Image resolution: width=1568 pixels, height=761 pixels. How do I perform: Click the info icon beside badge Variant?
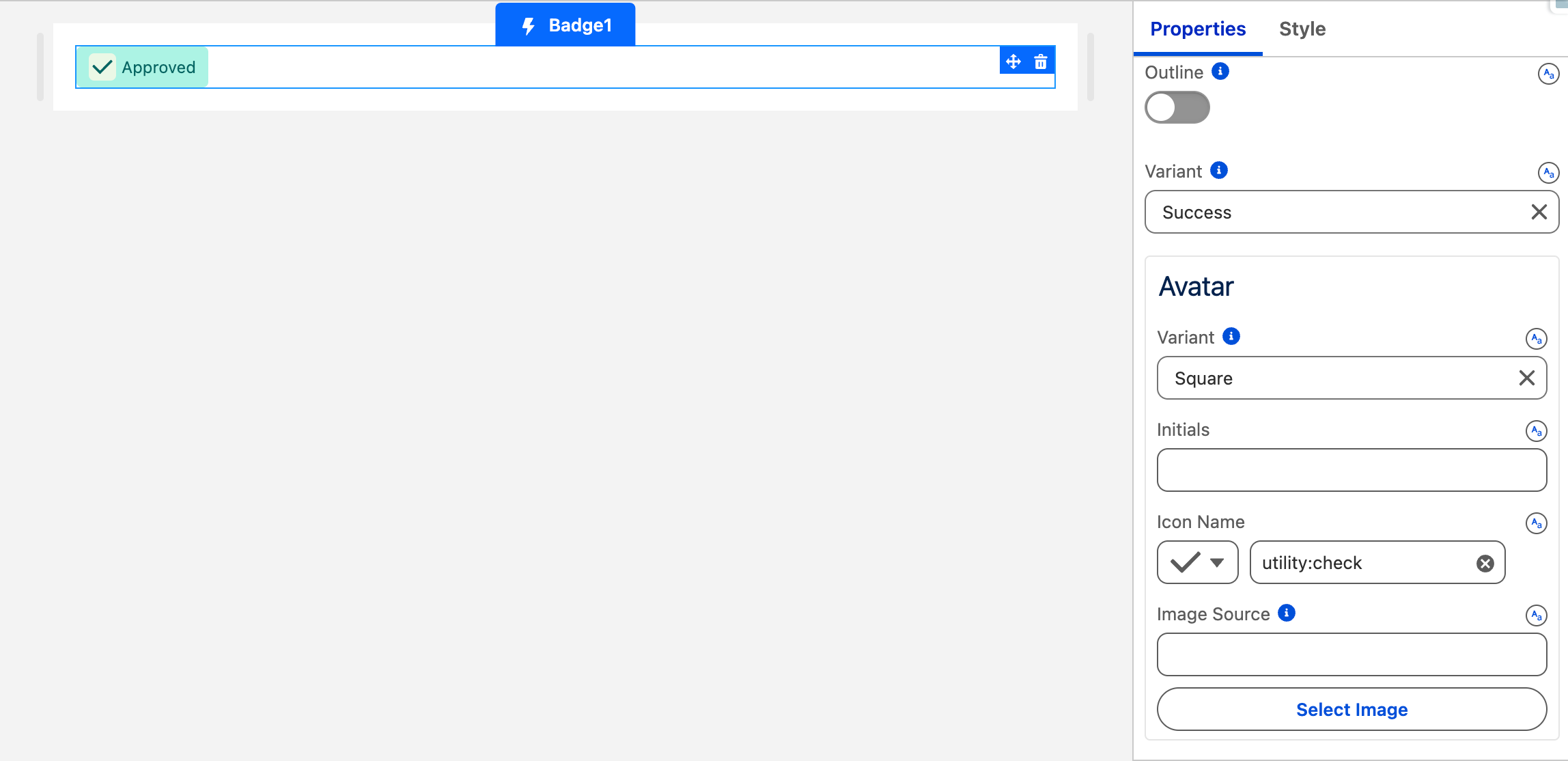(x=1219, y=170)
